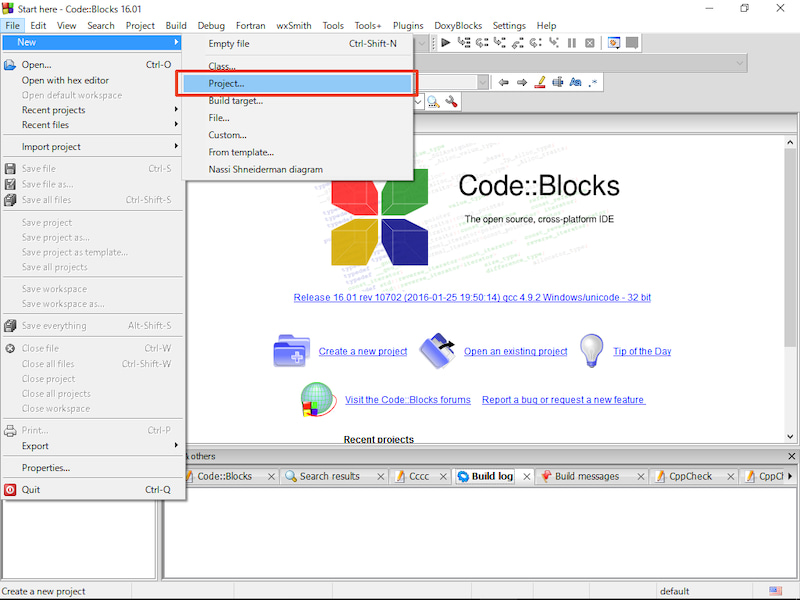This screenshot has height=600, width=800.
Task: Click Visit the Code::Blocks forums link
Action: pos(408,399)
